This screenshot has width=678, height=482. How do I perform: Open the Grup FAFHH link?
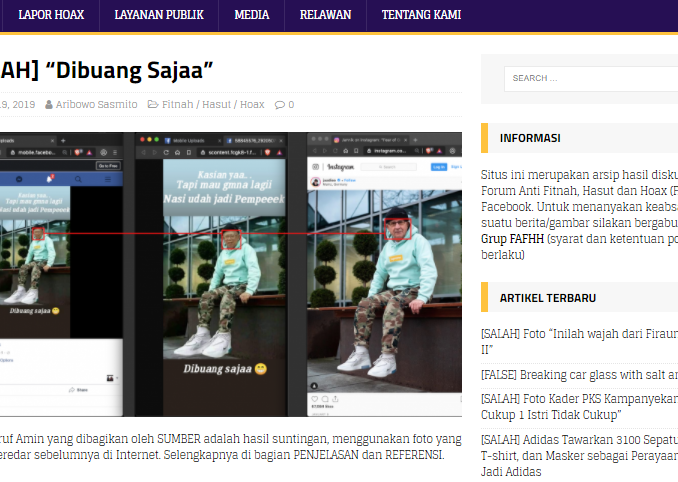tap(512, 239)
